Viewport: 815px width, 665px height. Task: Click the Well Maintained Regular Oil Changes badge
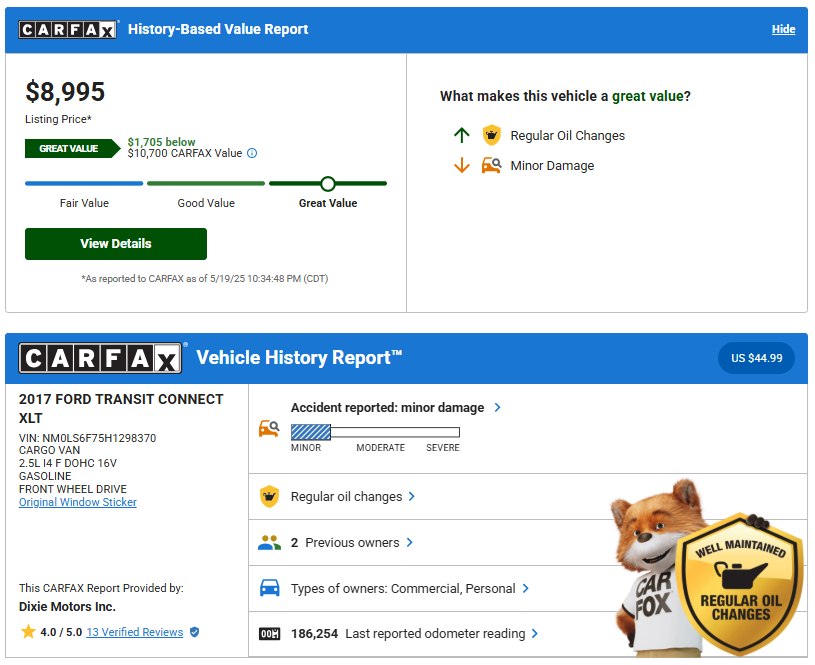point(740,584)
